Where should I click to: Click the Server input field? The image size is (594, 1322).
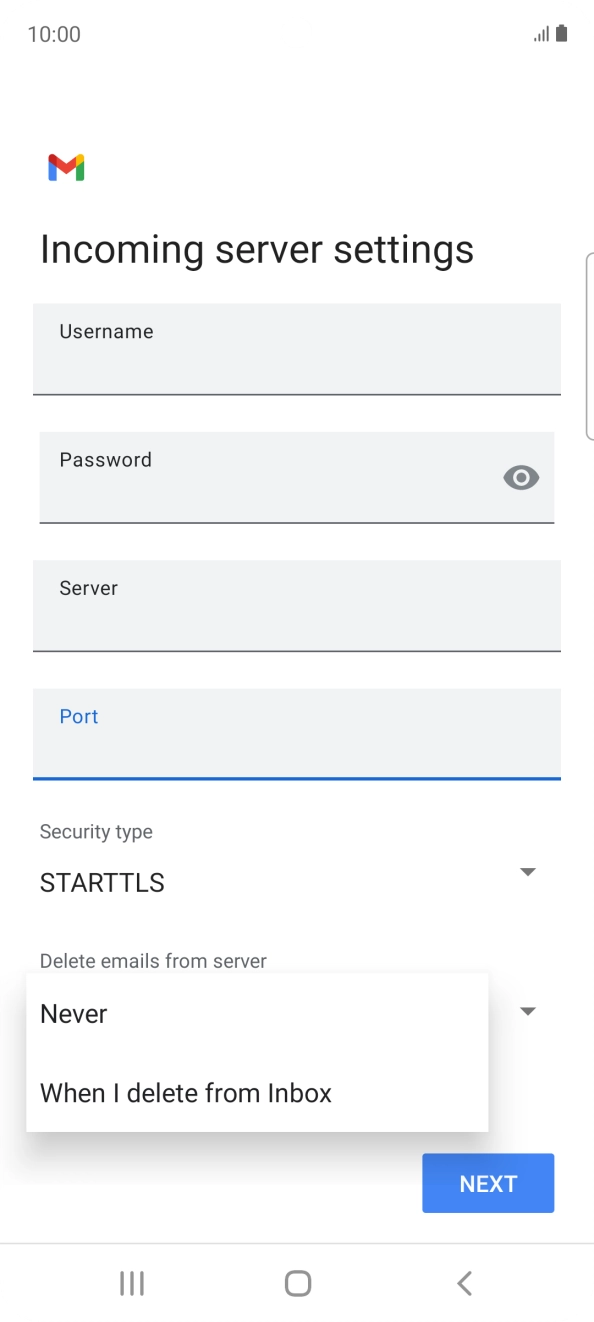click(x=297, y=606)
